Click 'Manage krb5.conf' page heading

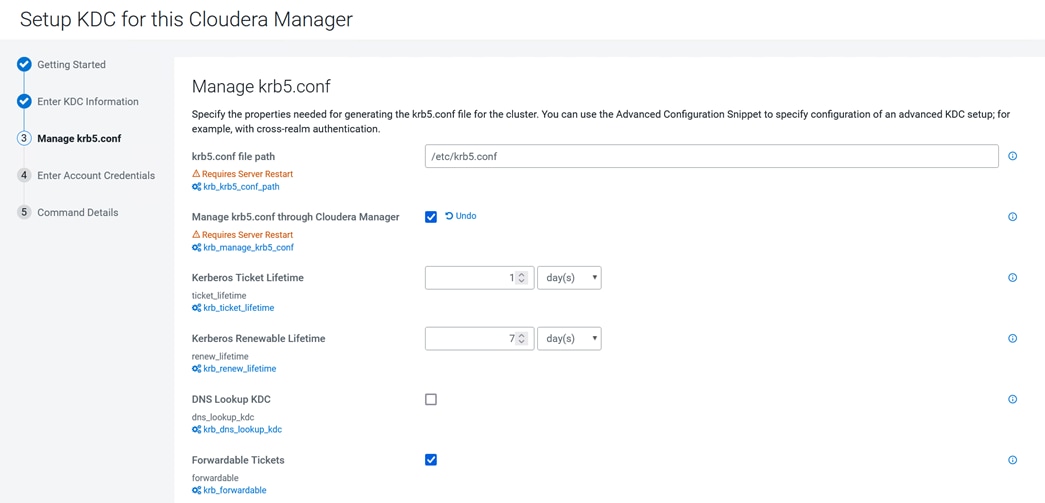click(x=261, y=86)
